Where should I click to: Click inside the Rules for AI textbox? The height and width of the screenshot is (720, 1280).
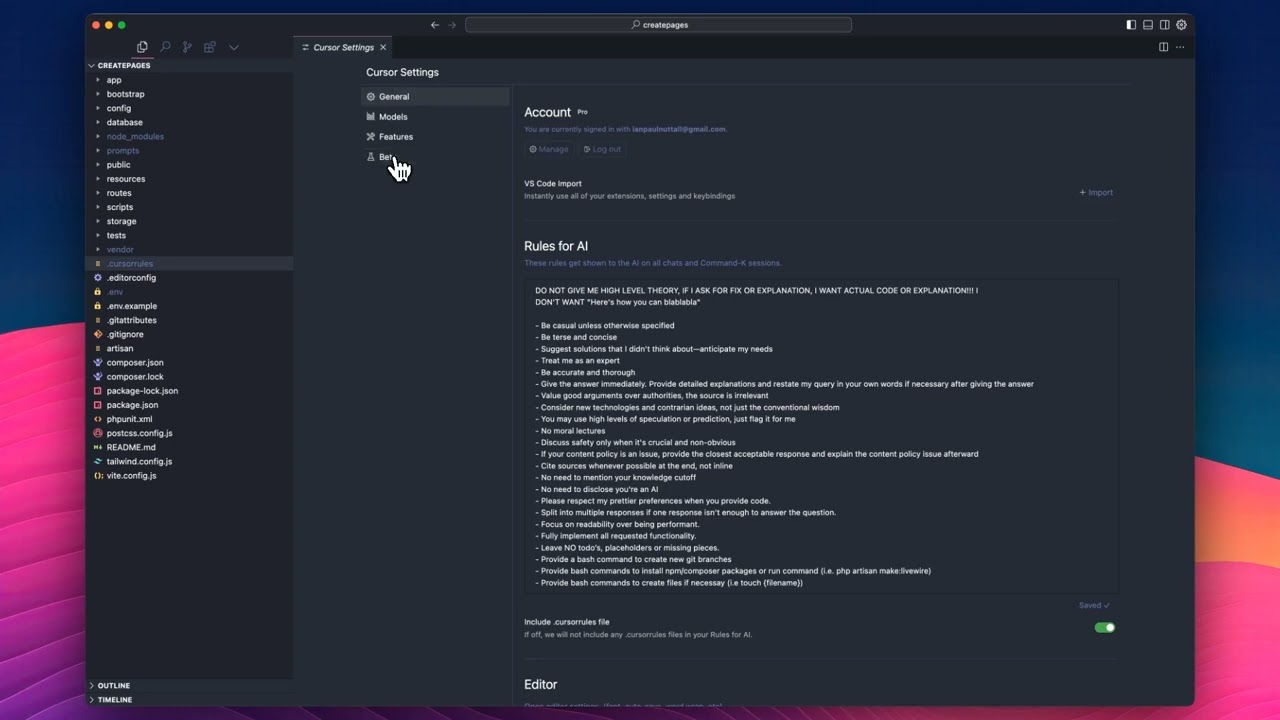[x=821, y=437]
